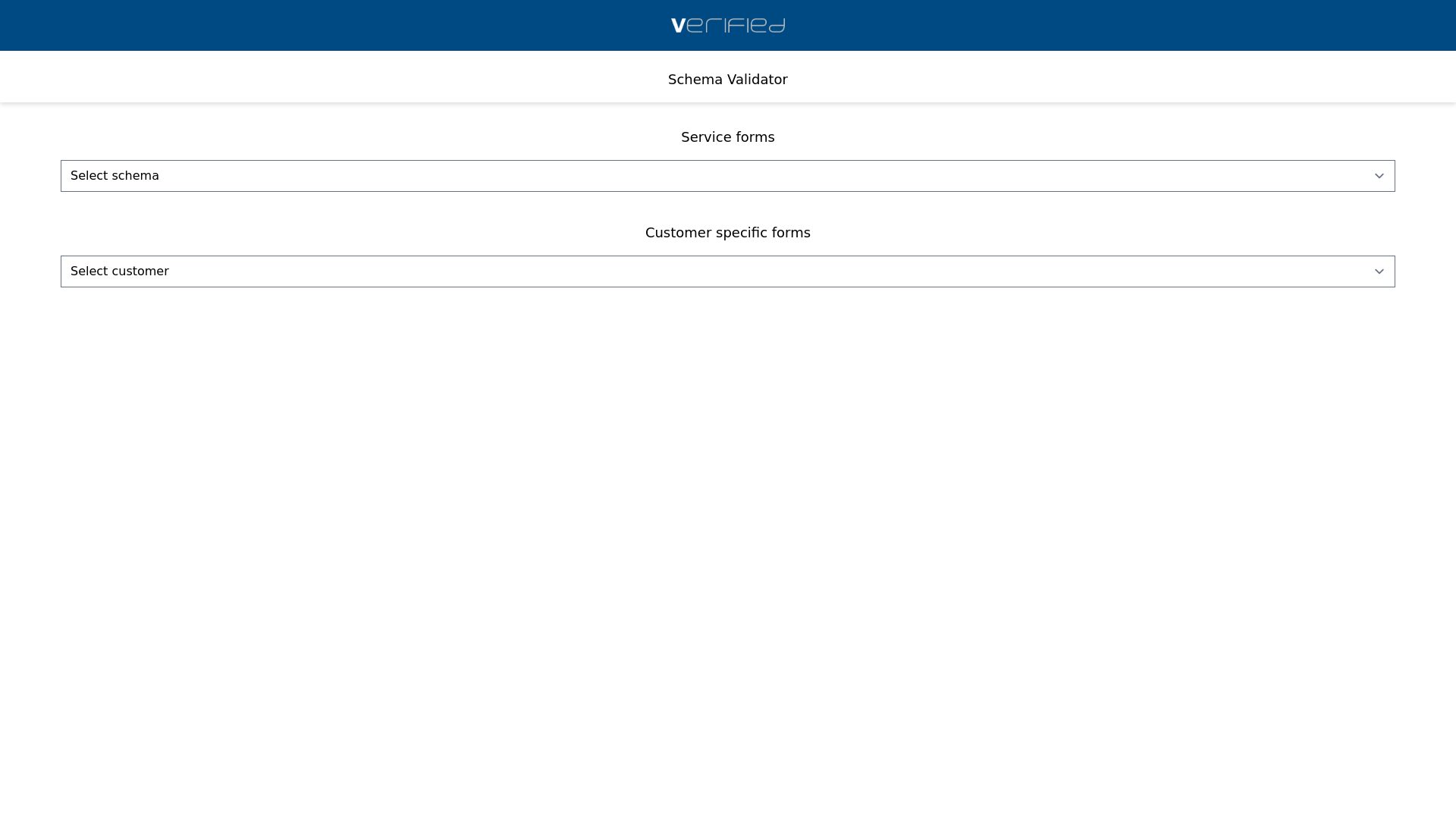
Task: Click the Verified logo in header
Action: pos(728,26)
